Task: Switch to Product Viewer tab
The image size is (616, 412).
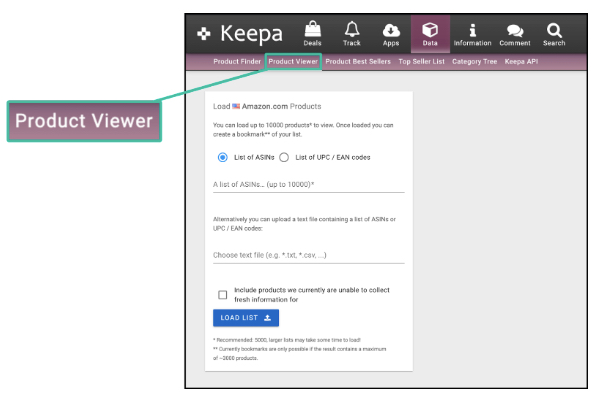Action: [293, 62]
